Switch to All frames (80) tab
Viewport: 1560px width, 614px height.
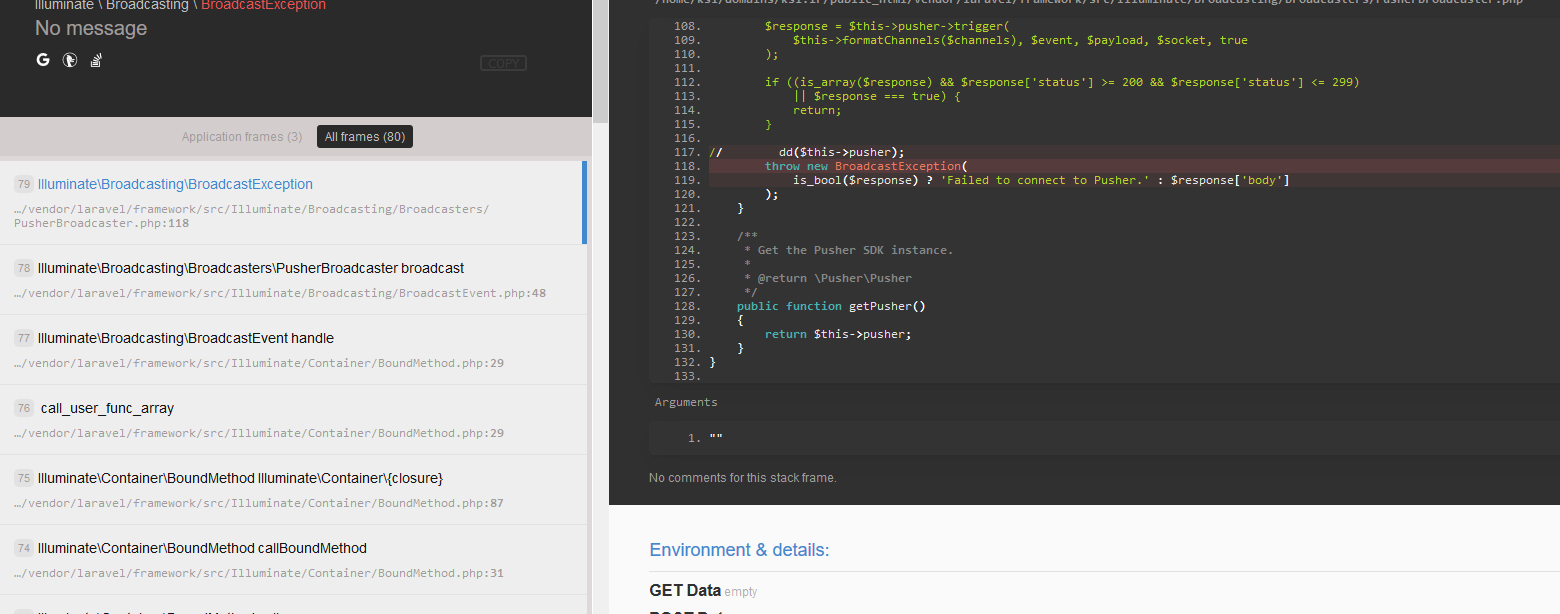click(x=365, y=137)
